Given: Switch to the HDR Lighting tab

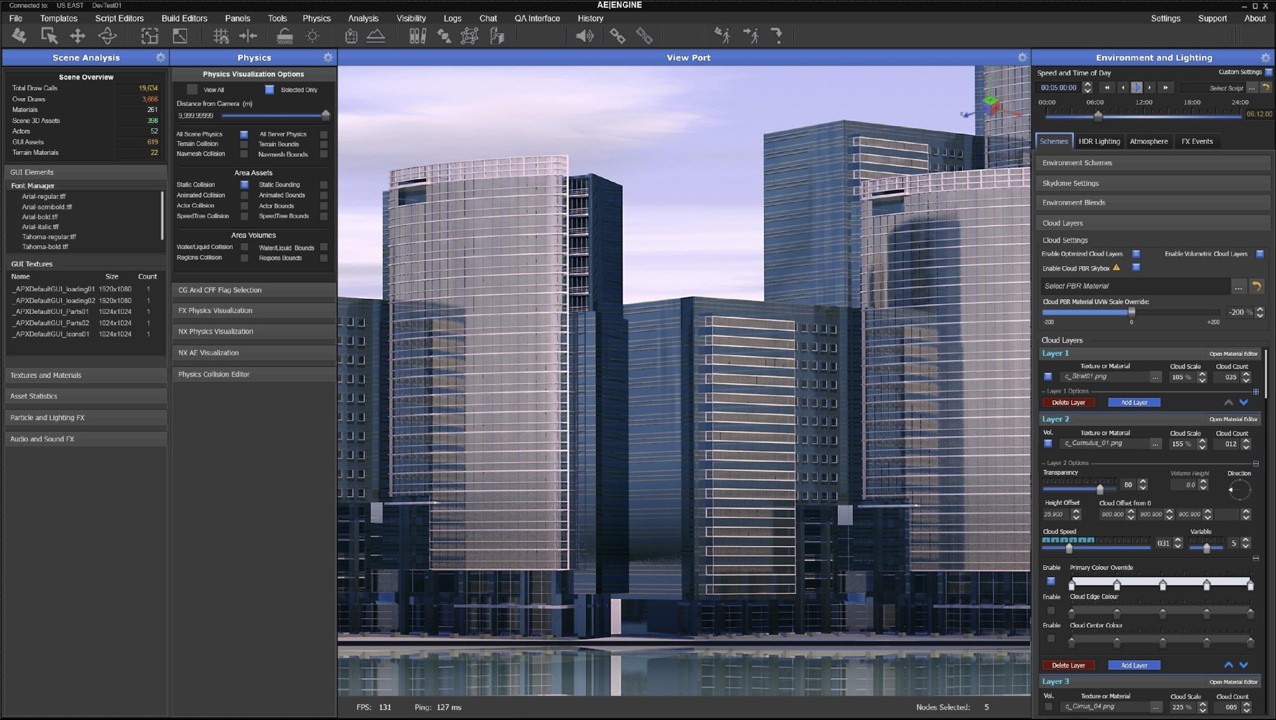Looking at the screenshot, I should [1098, 141].
